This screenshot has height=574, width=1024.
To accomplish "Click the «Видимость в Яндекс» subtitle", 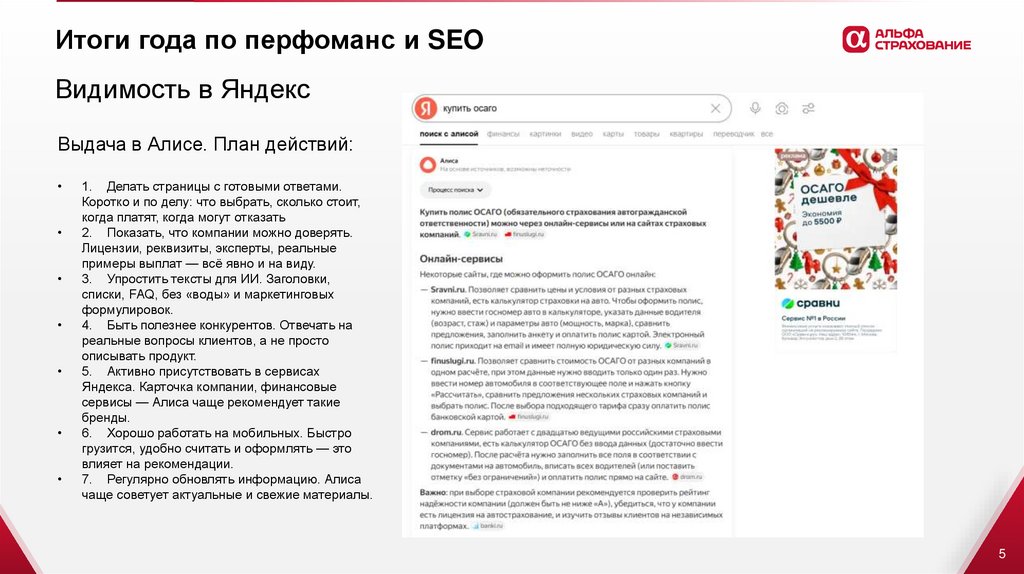I will pyautogui.click(x=183, y=89).
